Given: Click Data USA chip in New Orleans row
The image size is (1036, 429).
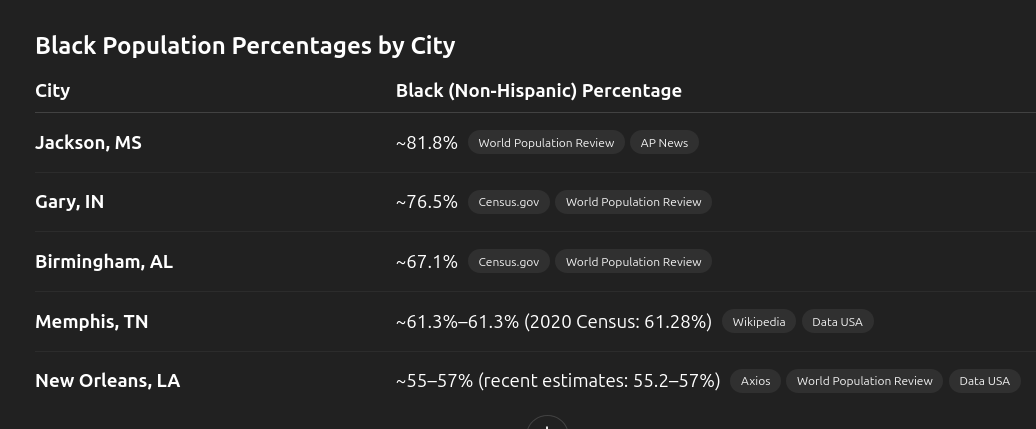Looking at the screenshot, I should tap(984, 381).
